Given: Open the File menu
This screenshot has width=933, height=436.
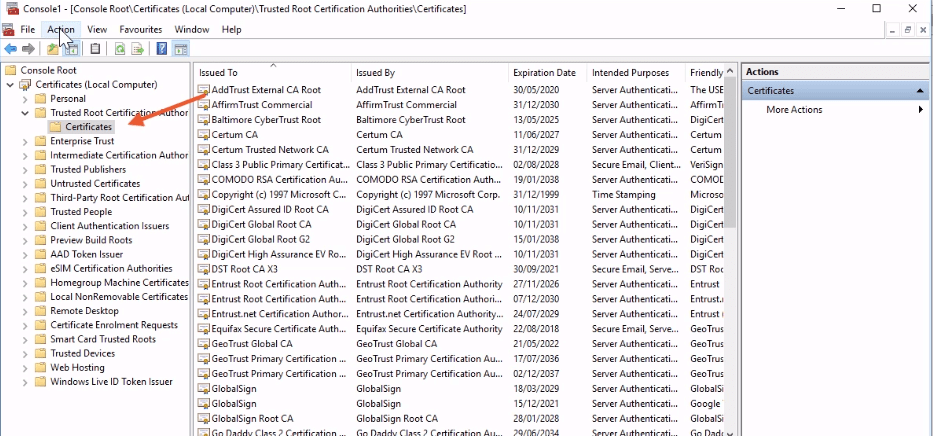Looking at the screenshot, I should tap(27, 29).
